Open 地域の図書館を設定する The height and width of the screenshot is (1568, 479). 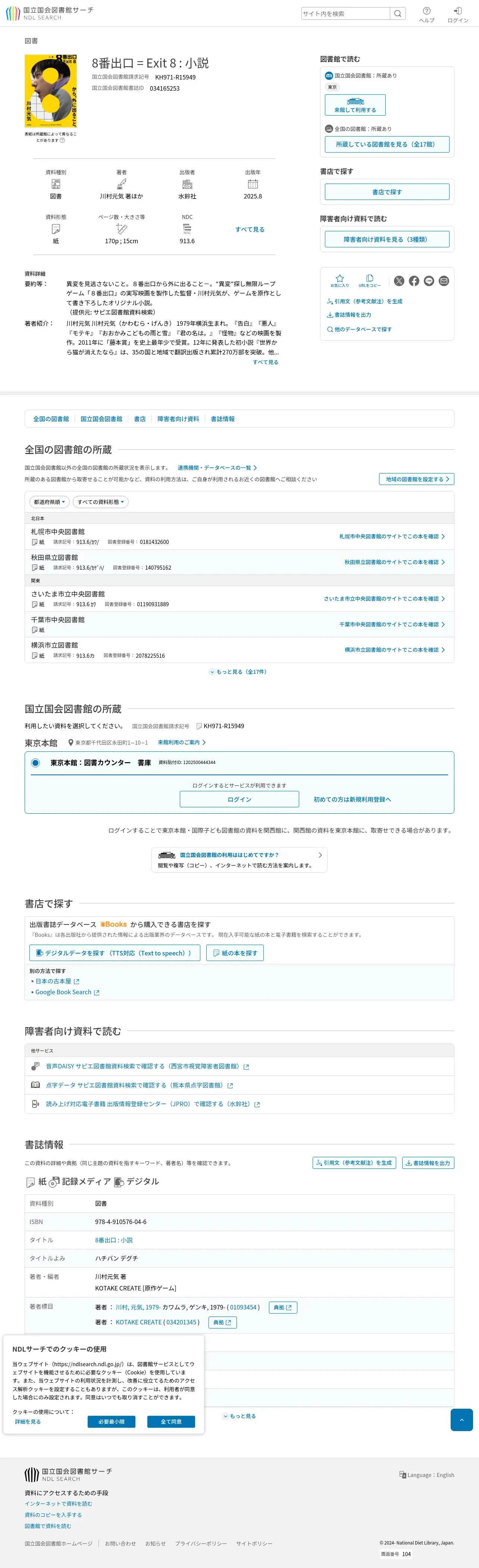pos(416,479)
